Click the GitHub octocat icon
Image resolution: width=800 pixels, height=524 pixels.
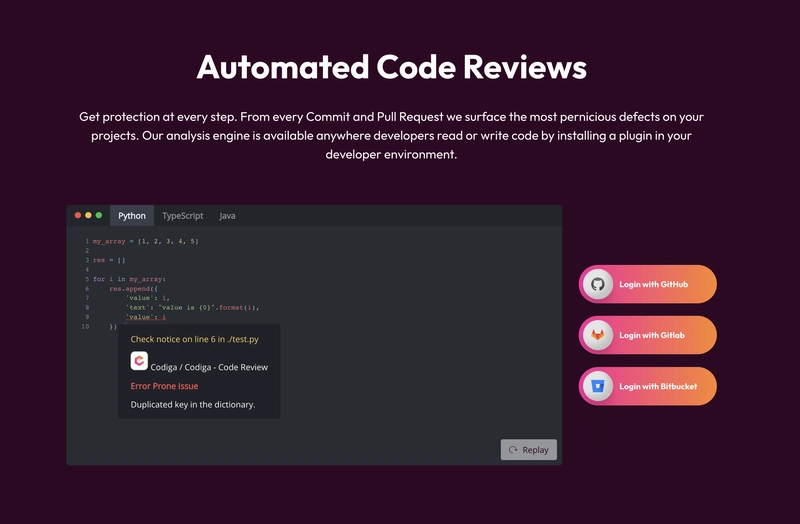597,284
